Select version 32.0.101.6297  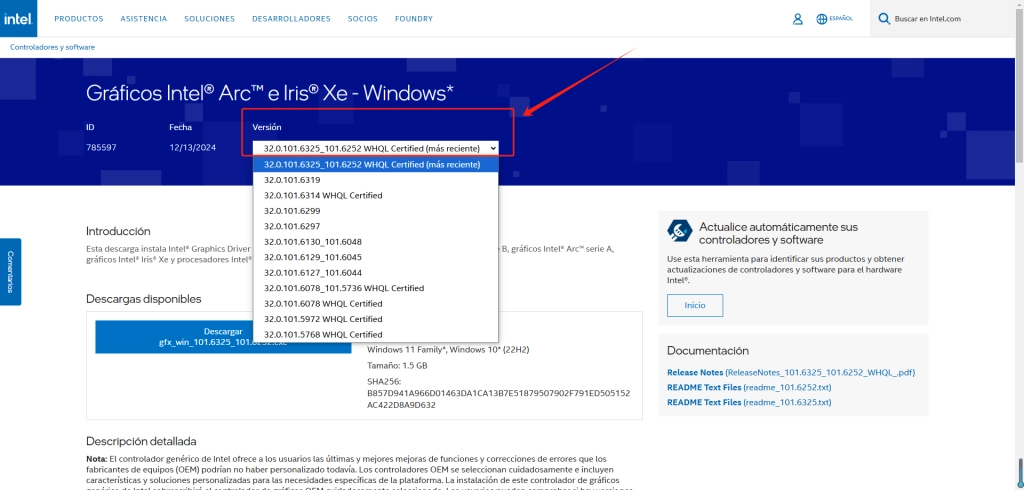click(376, 226)
